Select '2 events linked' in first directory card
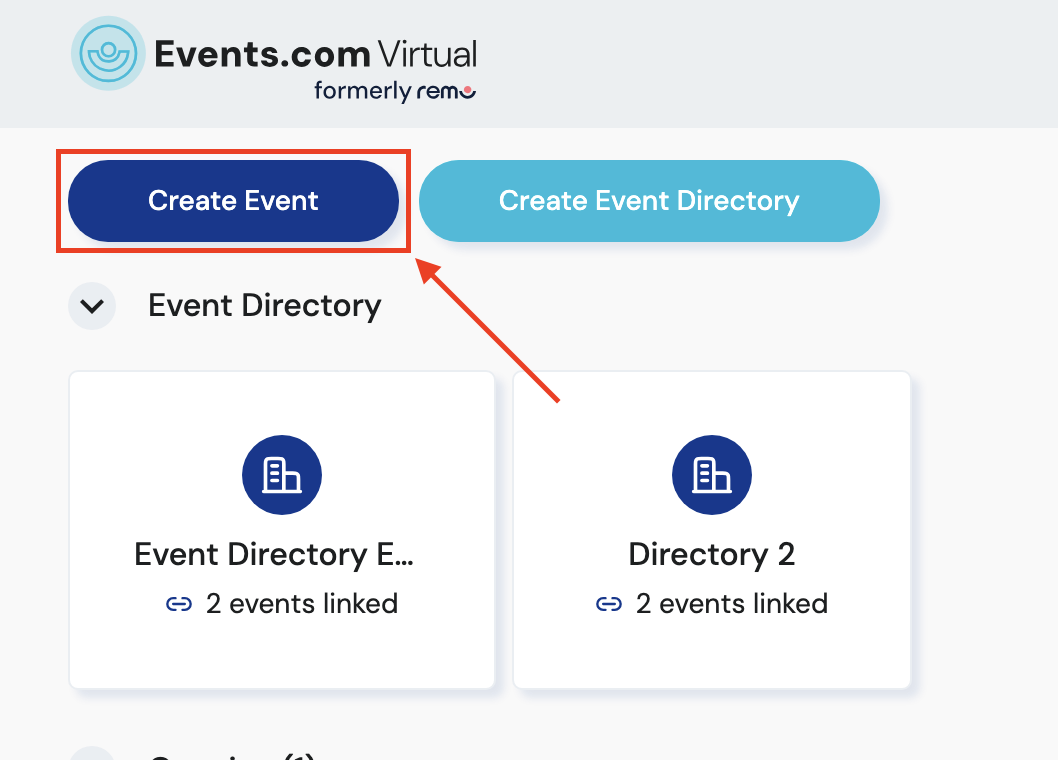1058x760 pixels. tap(301, 604)
